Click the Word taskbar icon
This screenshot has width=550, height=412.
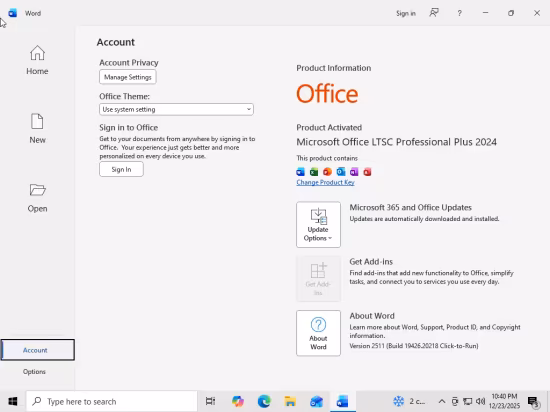point(342,401)
